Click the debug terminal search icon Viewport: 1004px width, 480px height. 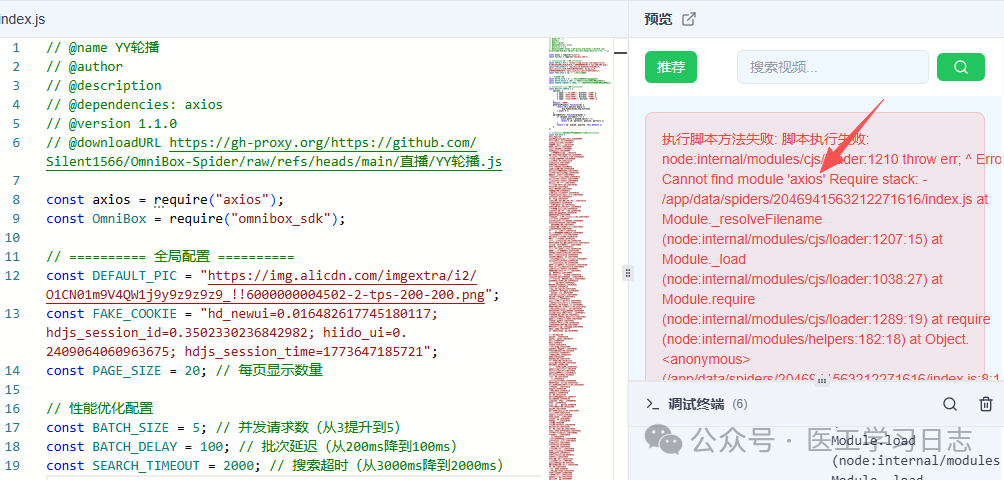950,404
